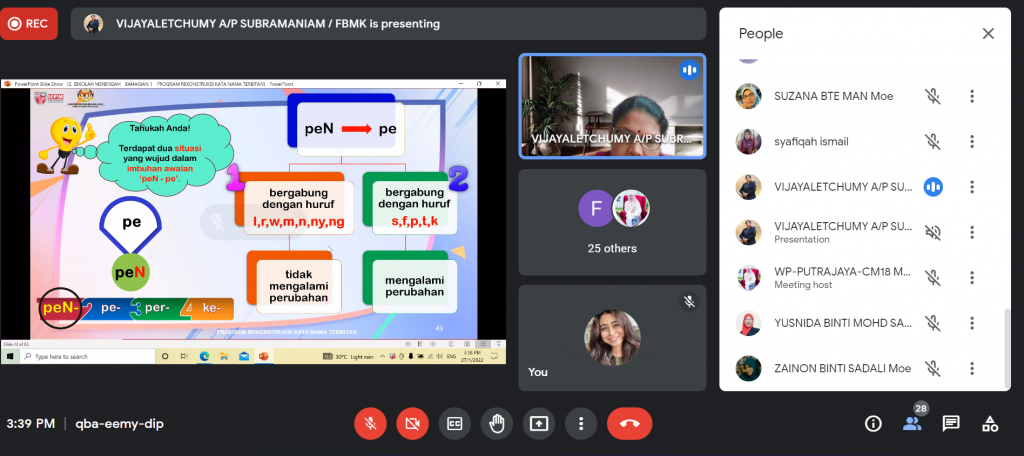Open the meeting details info icon
Screen dimensions: 1024x456
coord(873,423)
